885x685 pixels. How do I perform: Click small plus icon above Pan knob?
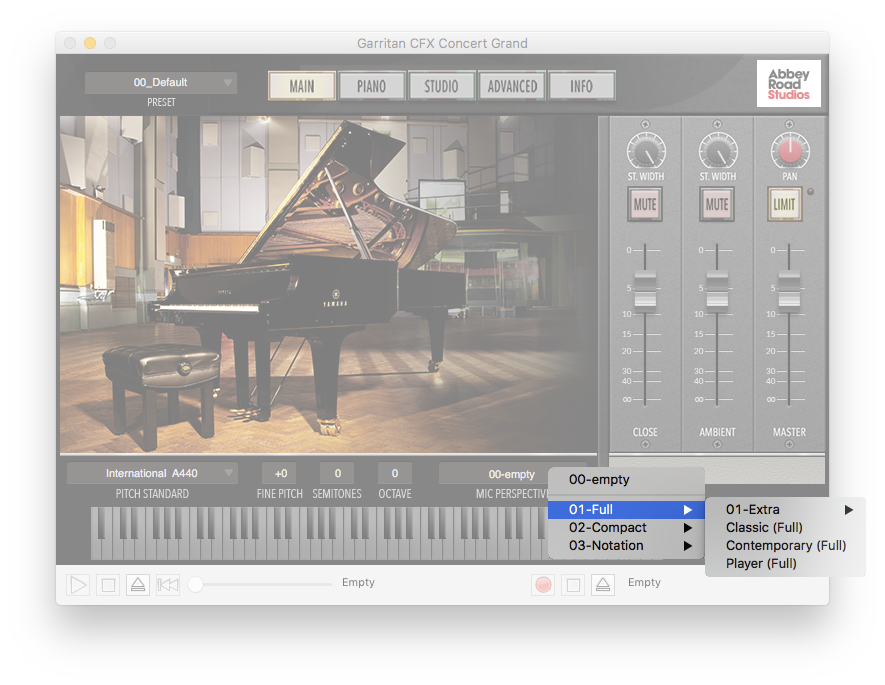point(790,124)
